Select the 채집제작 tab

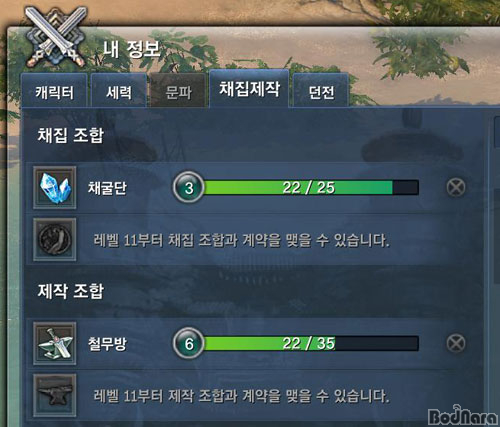tap(249, 89)
